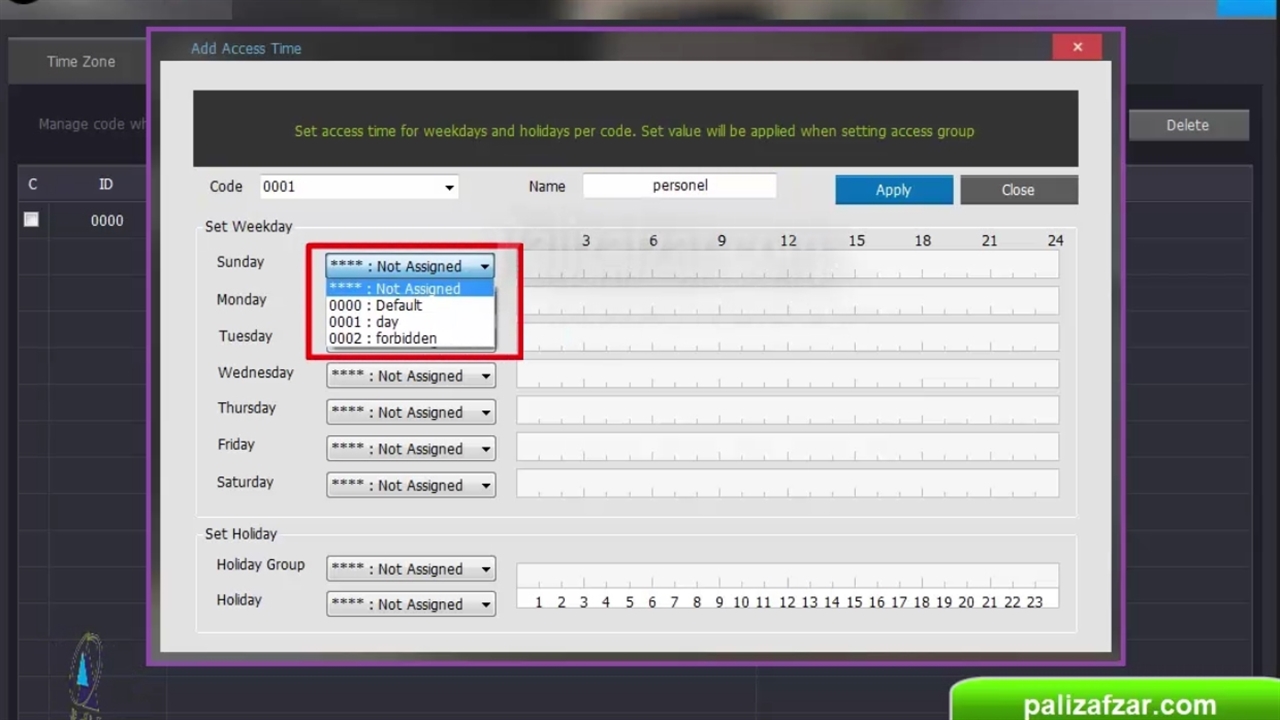
Task: Click the Wednesday timeline bar
Action: [787, 374]
